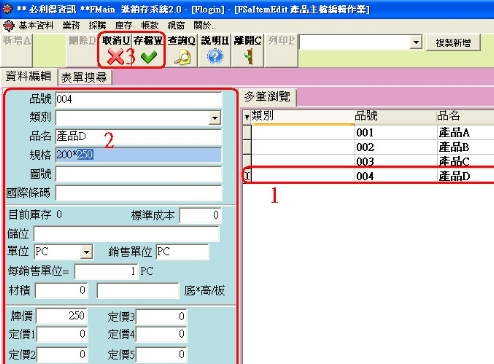The height and width of the screenshot is (364, 494).
Task: Click 產品D in the grid
Action: pos(454,176)
